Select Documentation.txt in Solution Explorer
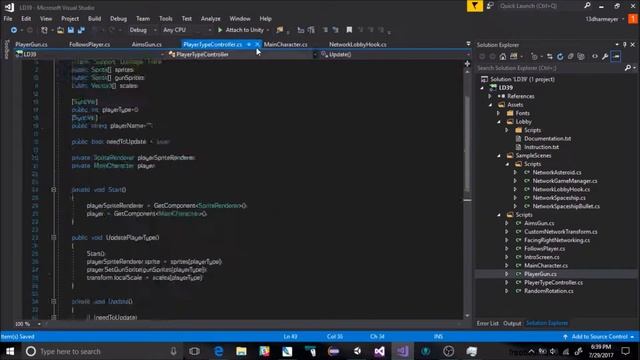Viewport: 640px width, 360px height. pos(547,138)
